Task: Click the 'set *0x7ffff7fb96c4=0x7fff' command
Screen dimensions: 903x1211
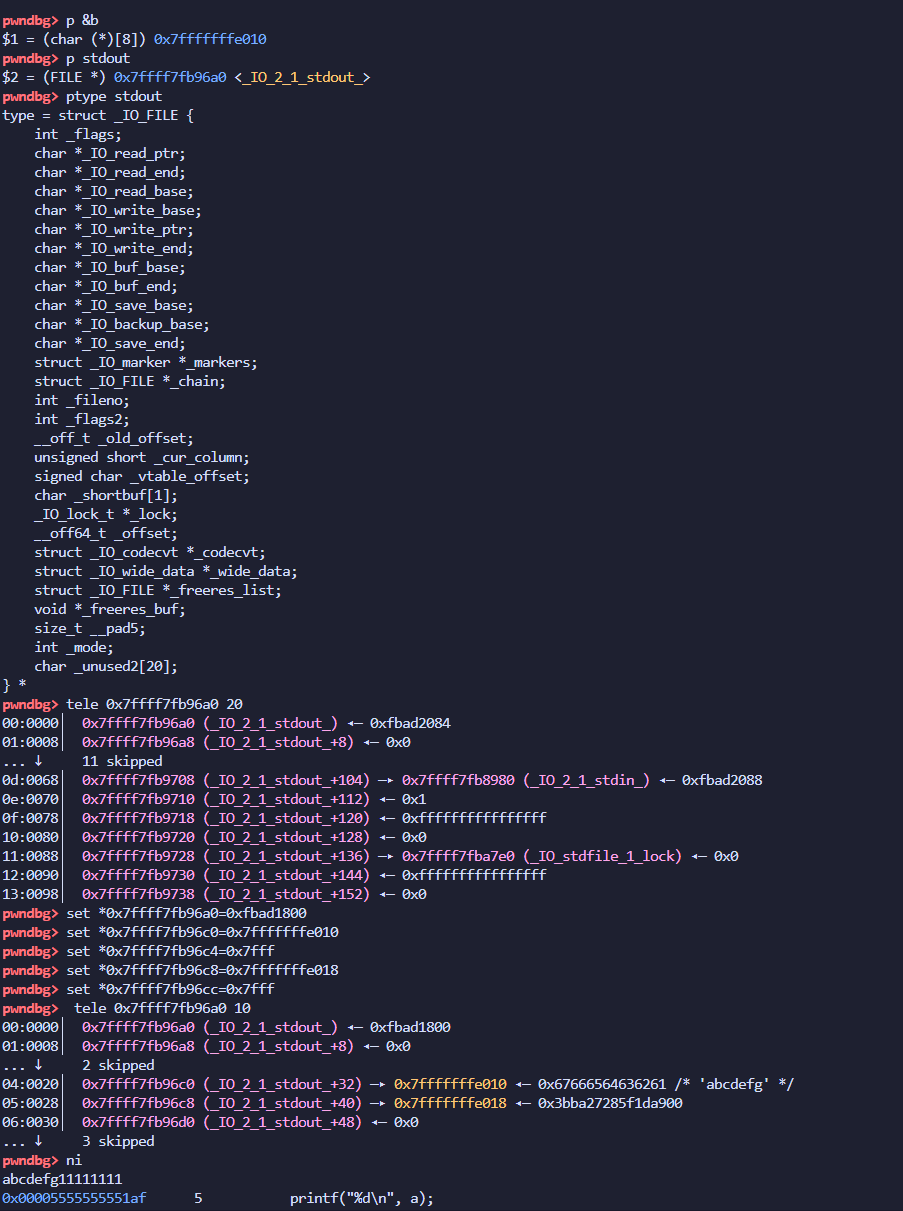Action: (x=170, y=951)
